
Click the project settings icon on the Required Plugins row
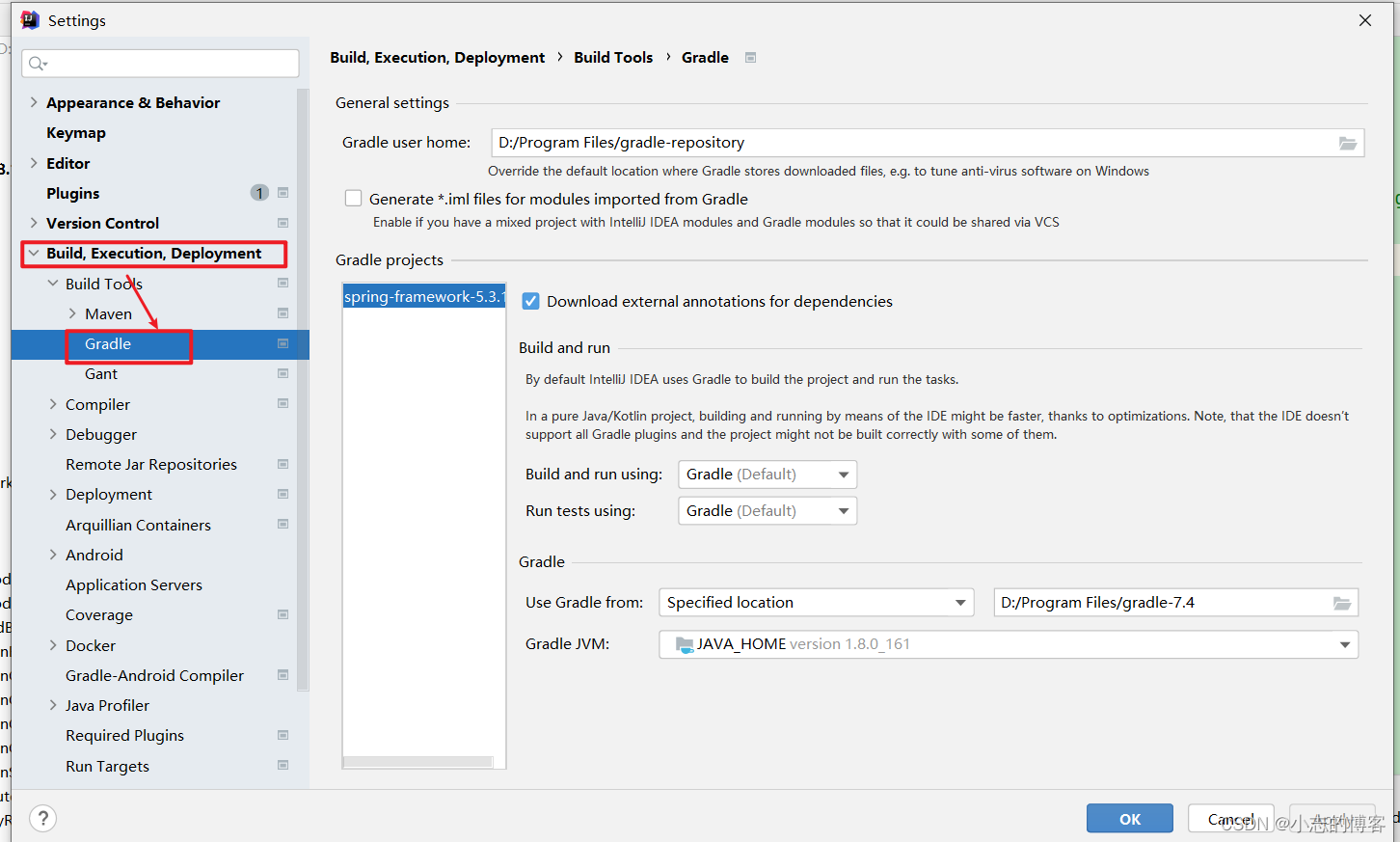point(283,736)
